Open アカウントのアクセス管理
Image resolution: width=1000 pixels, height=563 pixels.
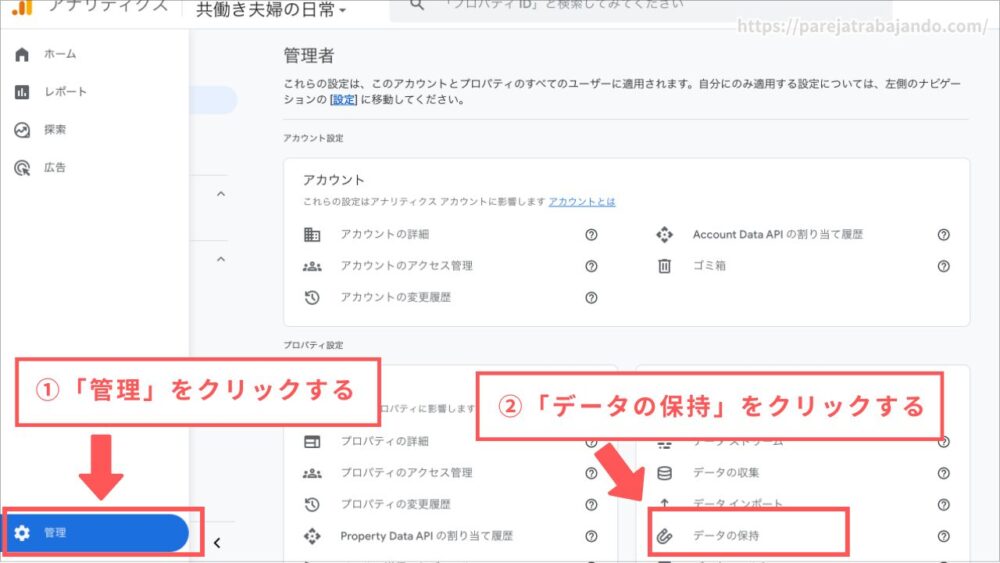pyautogui.click(x=406, y=265)
